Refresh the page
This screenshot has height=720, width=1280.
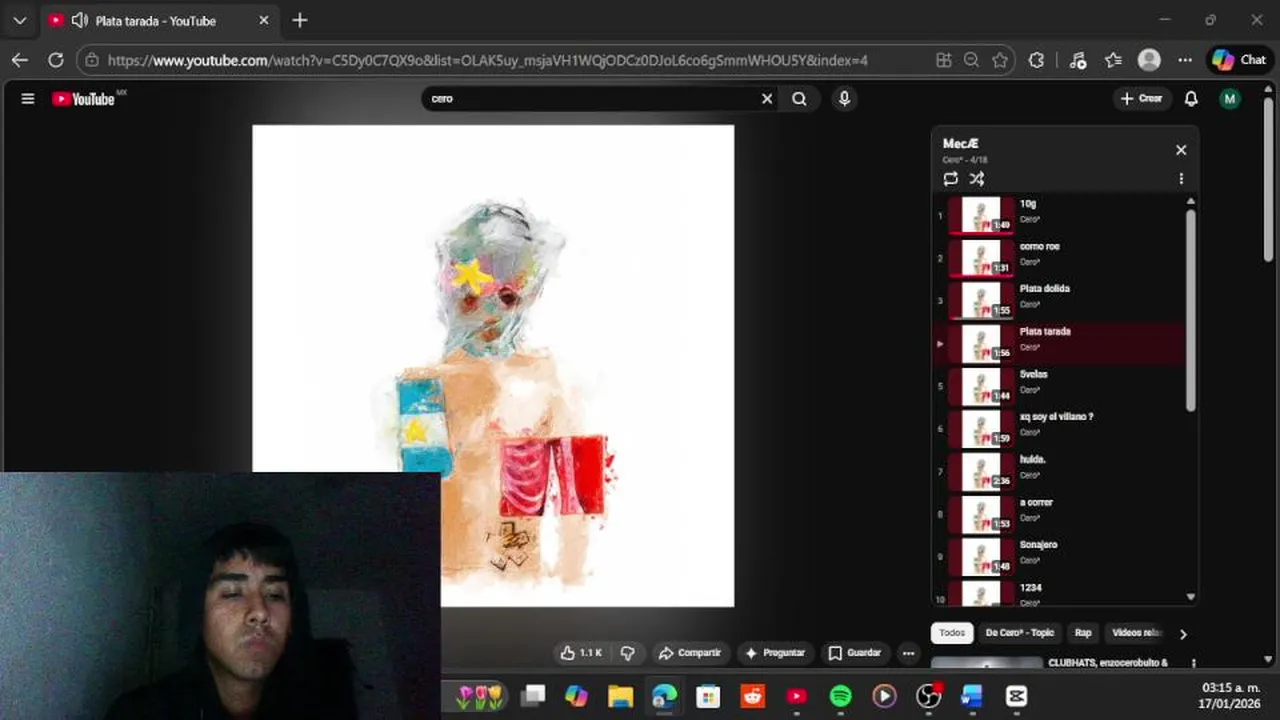[56, 60]
